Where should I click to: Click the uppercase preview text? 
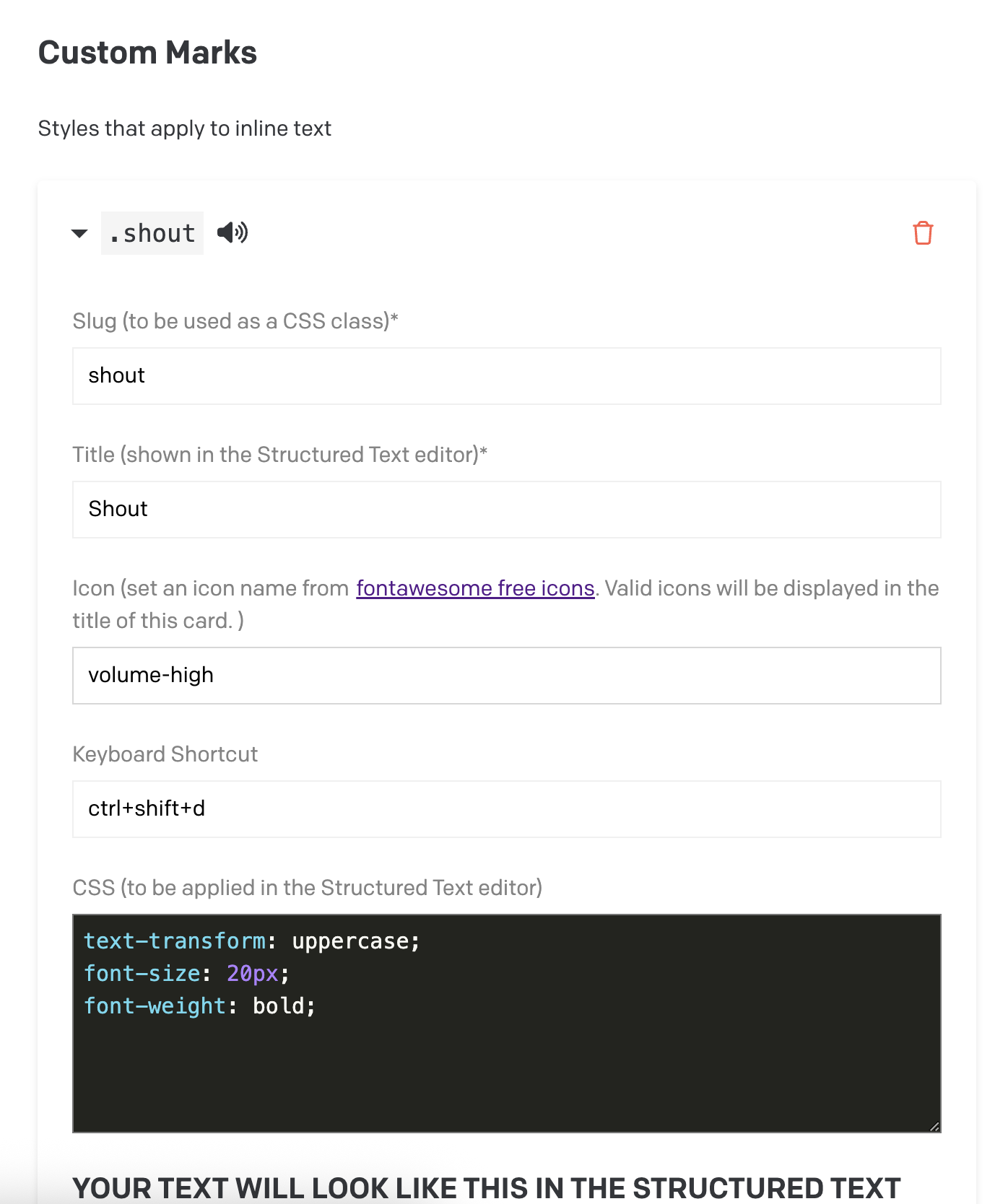(486, 1188)
